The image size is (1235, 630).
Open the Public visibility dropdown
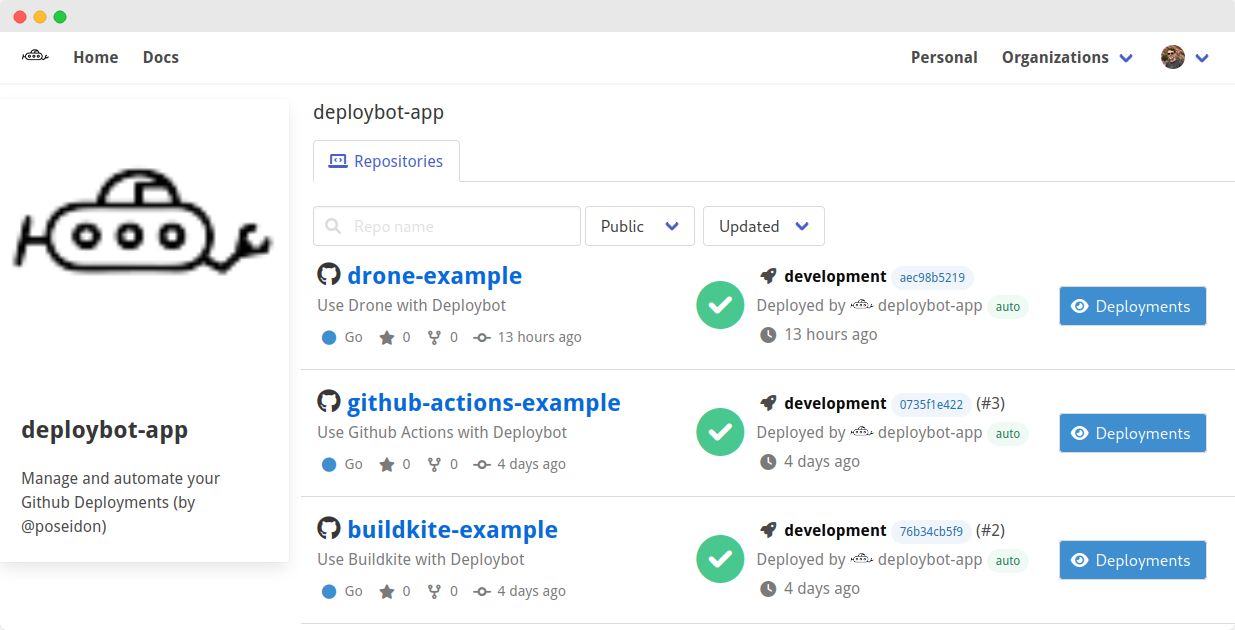pos(640,226)
